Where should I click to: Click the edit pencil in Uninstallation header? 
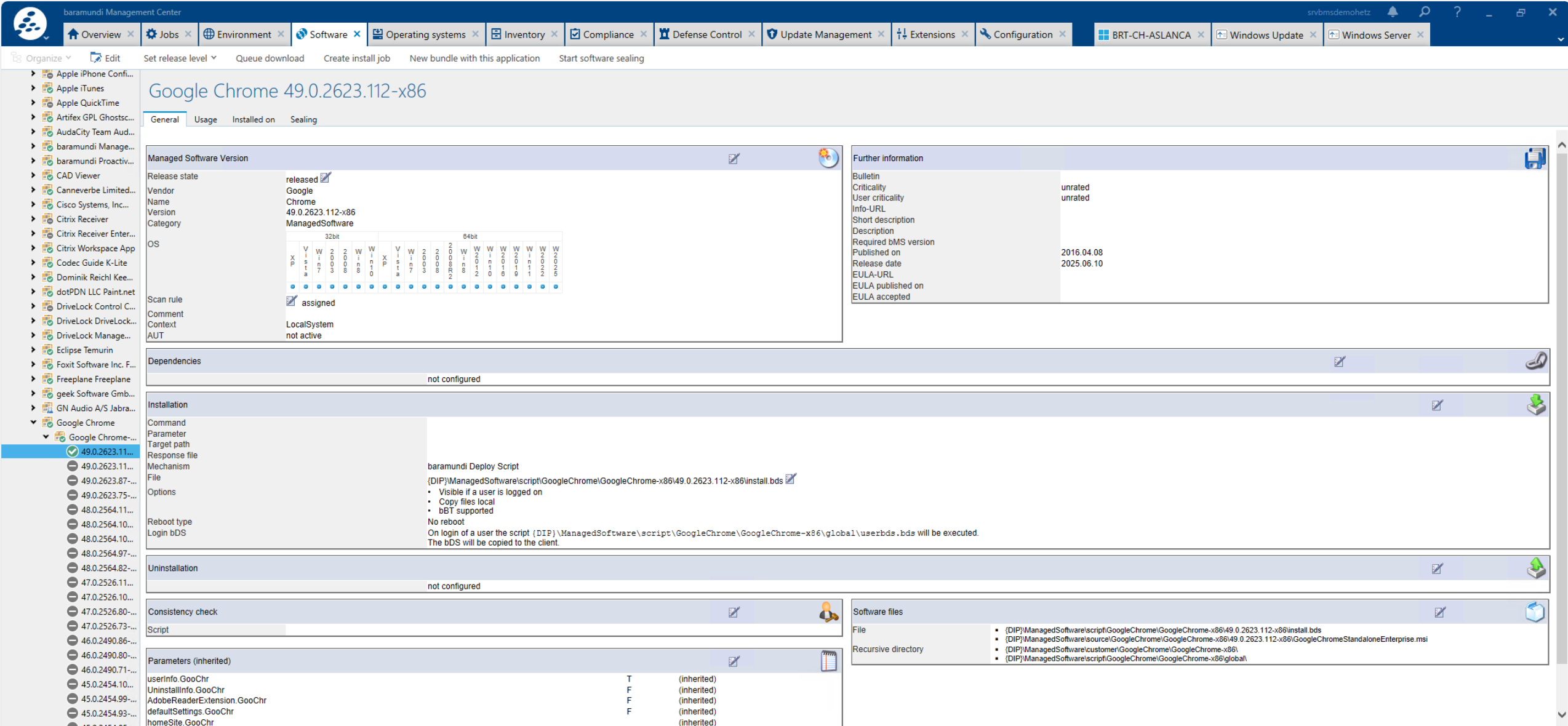pyautogui.click(x=1437, y=568)
